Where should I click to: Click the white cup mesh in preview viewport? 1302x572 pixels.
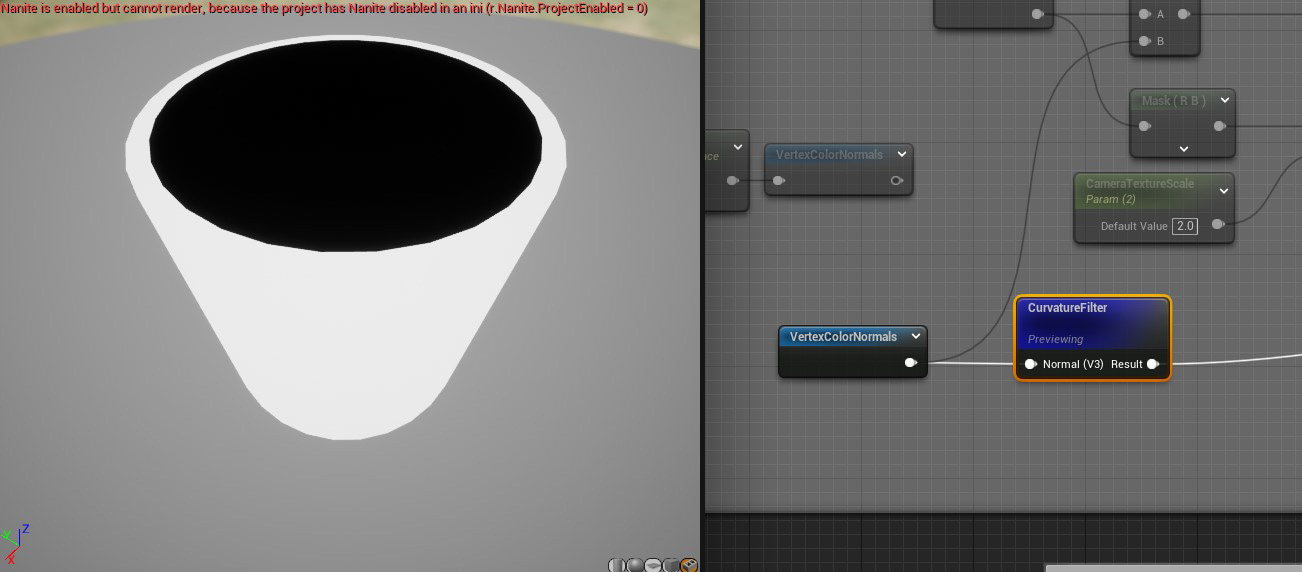click(x=345, y=330)
